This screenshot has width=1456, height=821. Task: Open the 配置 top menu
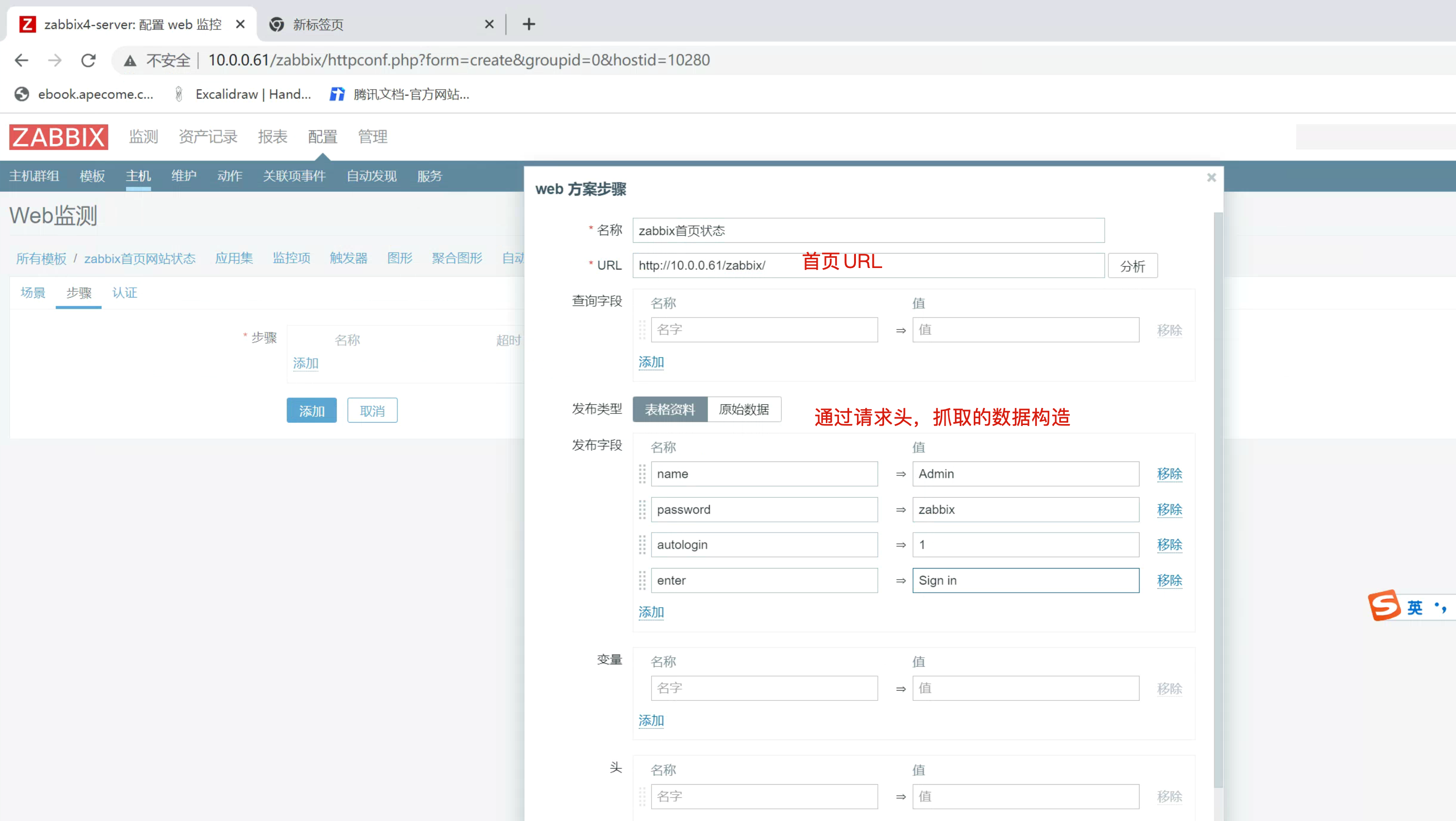click(x=322, y=137)
